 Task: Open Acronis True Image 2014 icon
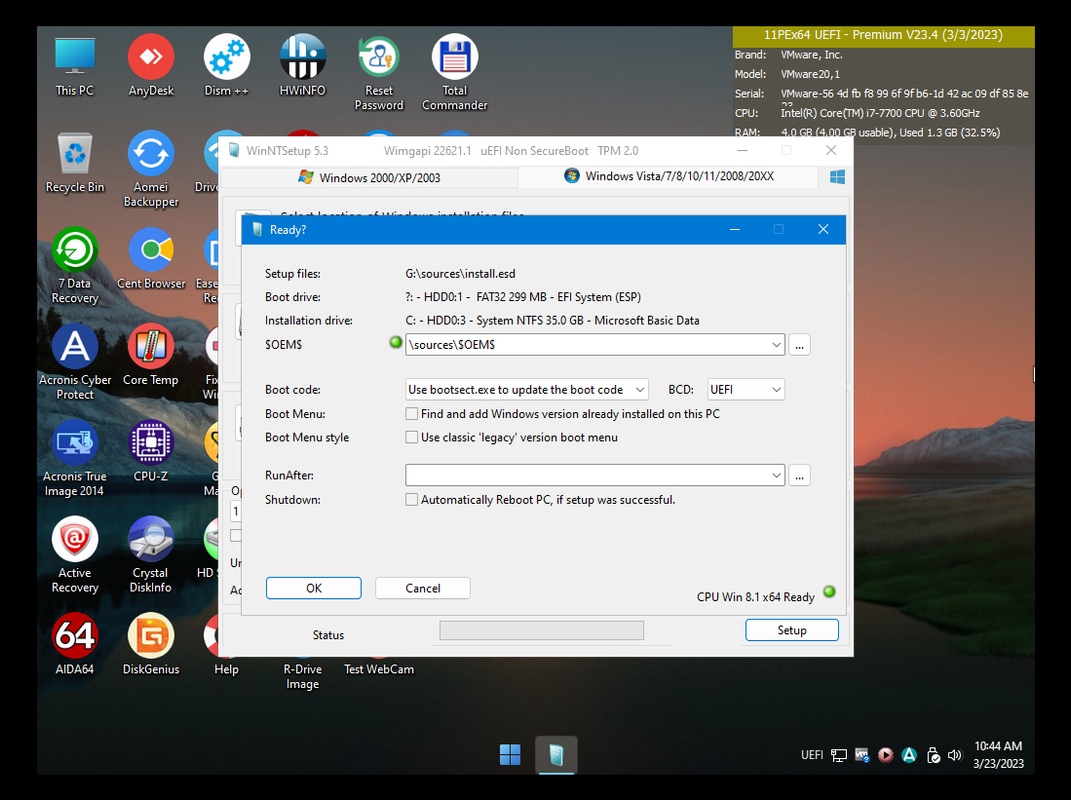pyautogui.click(x=74, y=458)
